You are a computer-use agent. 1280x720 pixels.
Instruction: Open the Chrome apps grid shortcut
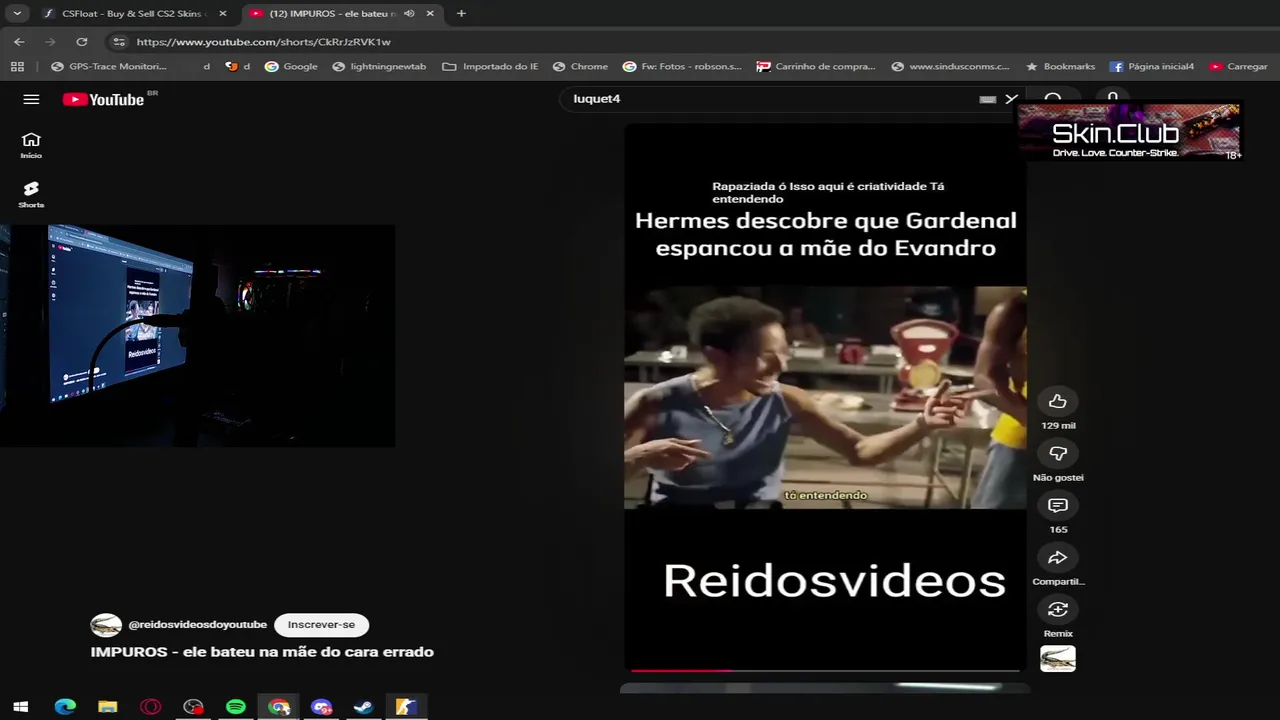click(17, 66)
